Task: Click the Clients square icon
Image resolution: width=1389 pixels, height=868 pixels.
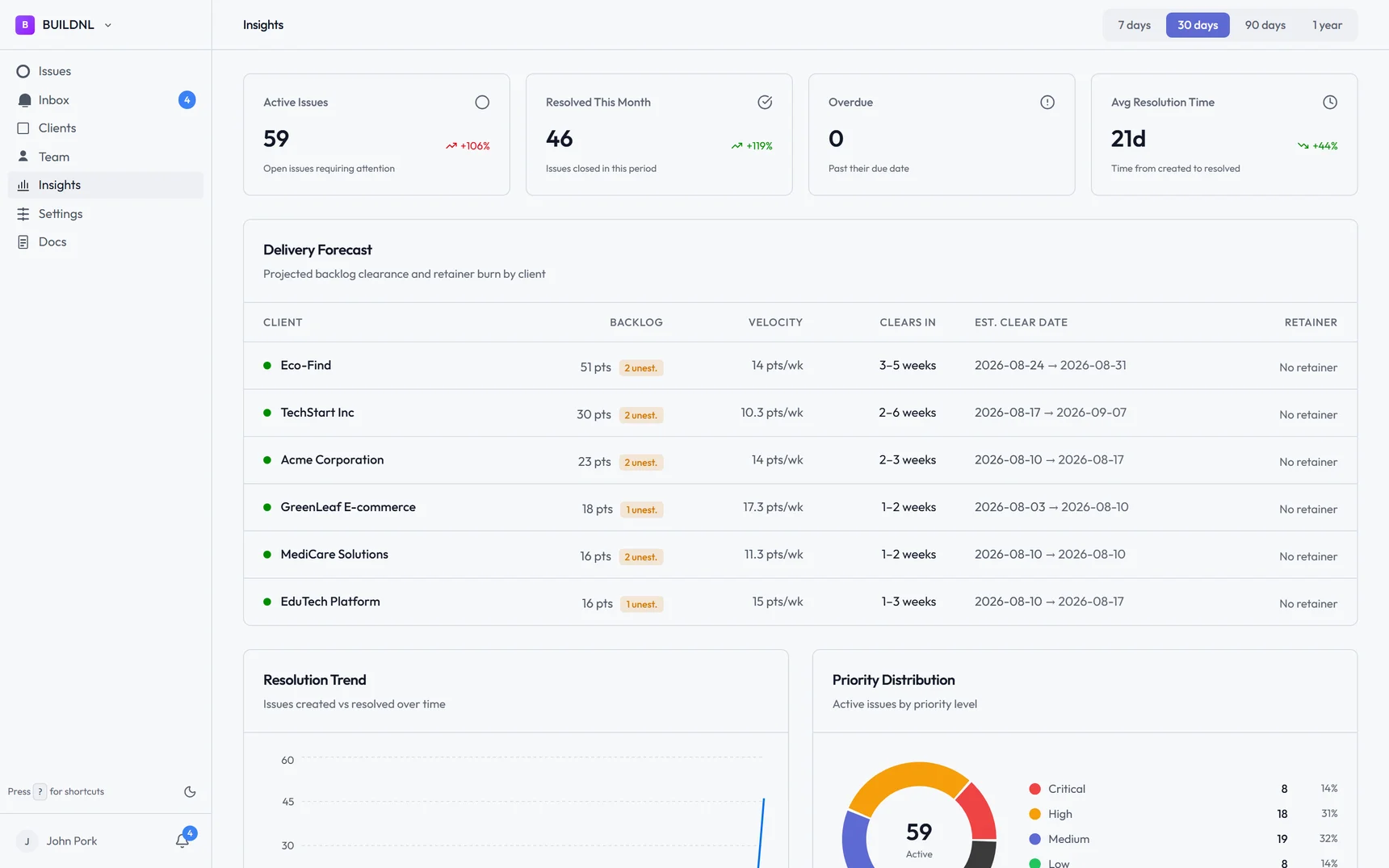Action: coord(23,128)
